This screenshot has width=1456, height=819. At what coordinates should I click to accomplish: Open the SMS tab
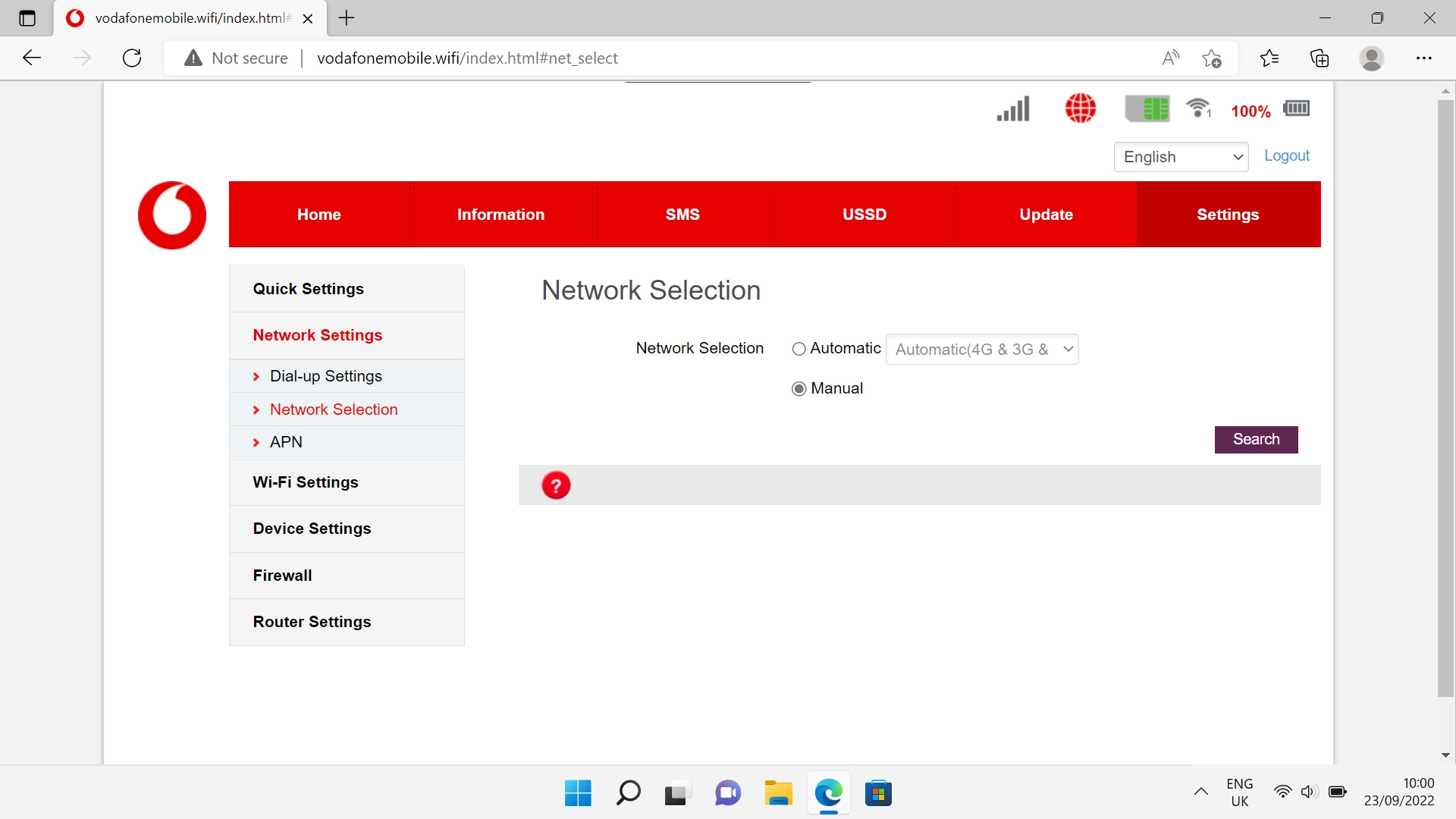pyautogui.click(x=682, y=215)
